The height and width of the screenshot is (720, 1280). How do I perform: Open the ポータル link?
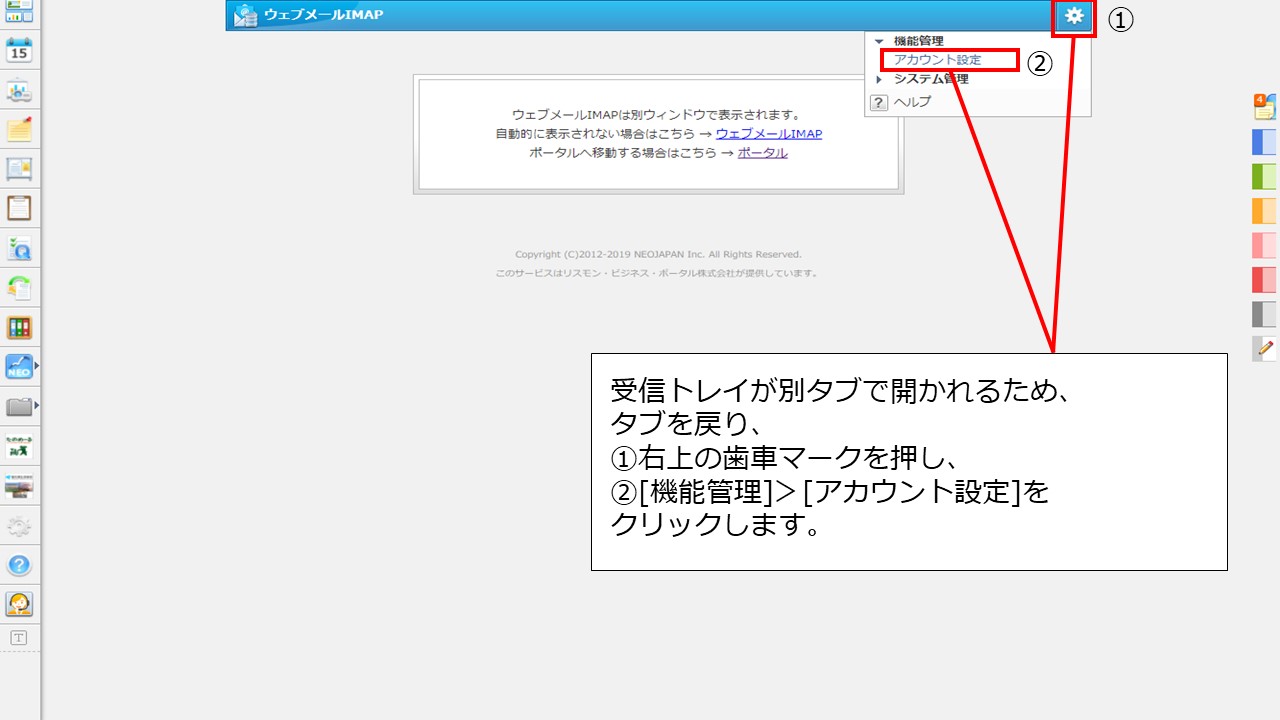761,154
